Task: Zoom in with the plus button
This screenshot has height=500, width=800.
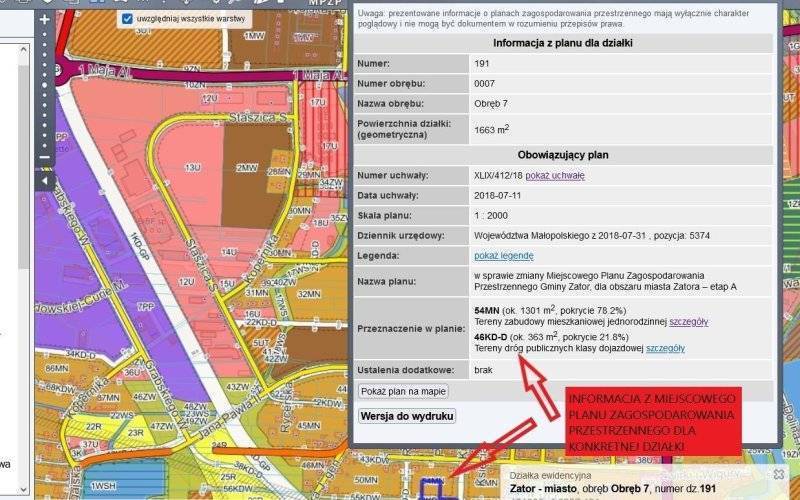Action: [44, 19]
